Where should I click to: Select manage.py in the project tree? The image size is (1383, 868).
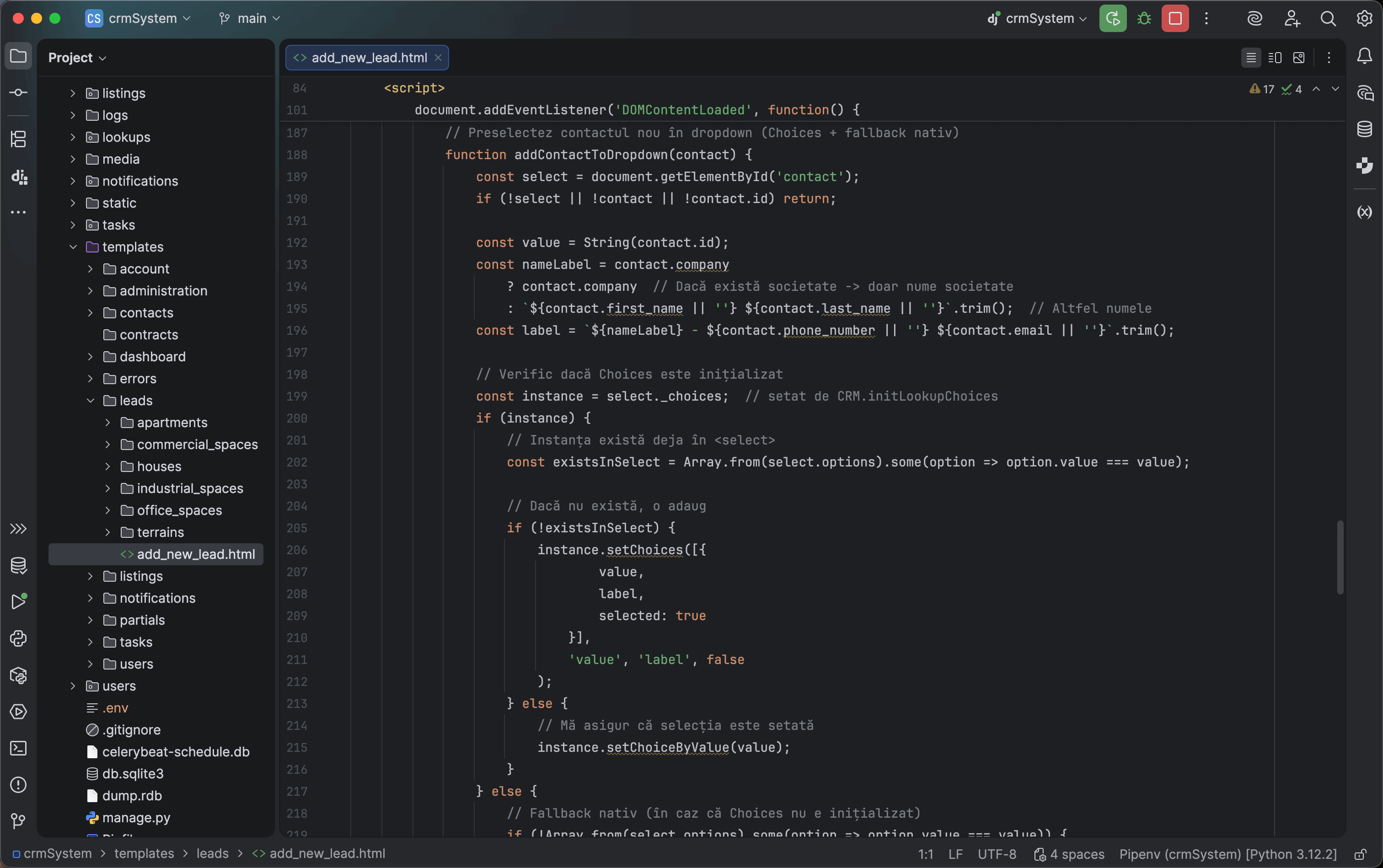136,818
